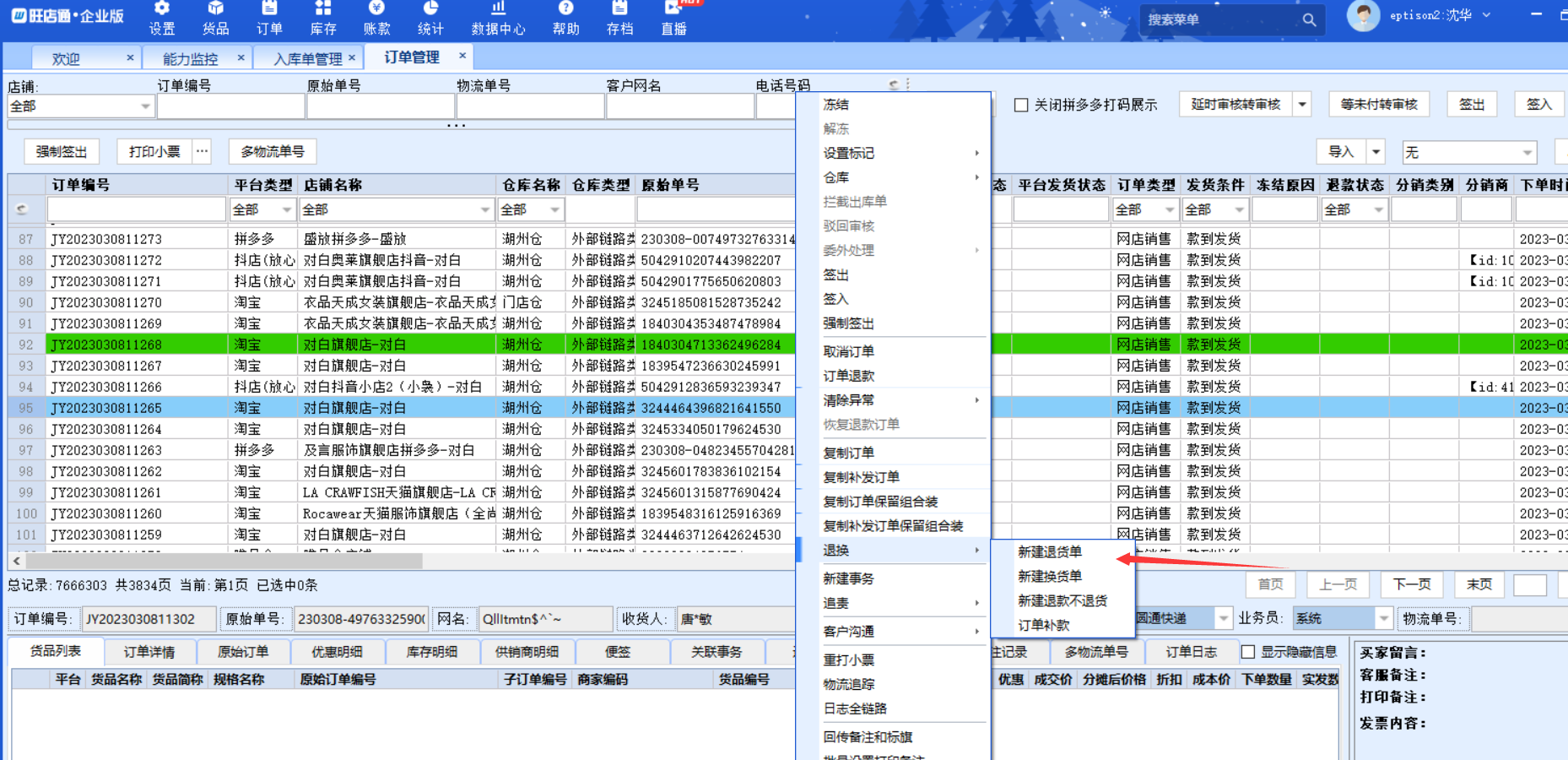
Task: Switch to the 入库单管理 tab
Action: [x=308, y=58]
